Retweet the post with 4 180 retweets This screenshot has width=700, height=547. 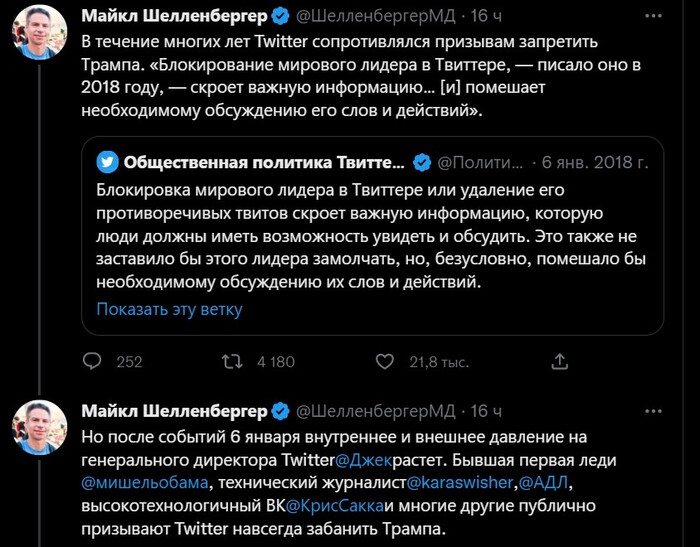tap(231, 361)
